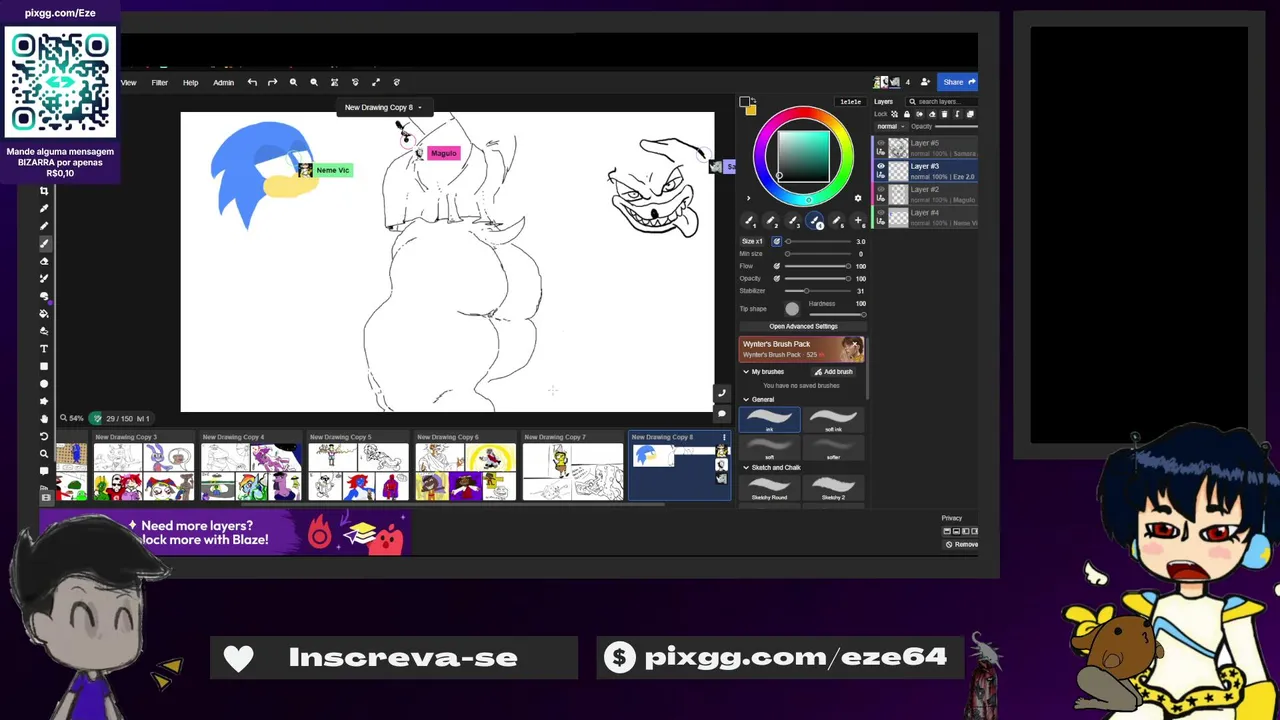Select the Text tool
Image resolution: width=1280 pixels, height=720 pixels.
pos(44,348)
